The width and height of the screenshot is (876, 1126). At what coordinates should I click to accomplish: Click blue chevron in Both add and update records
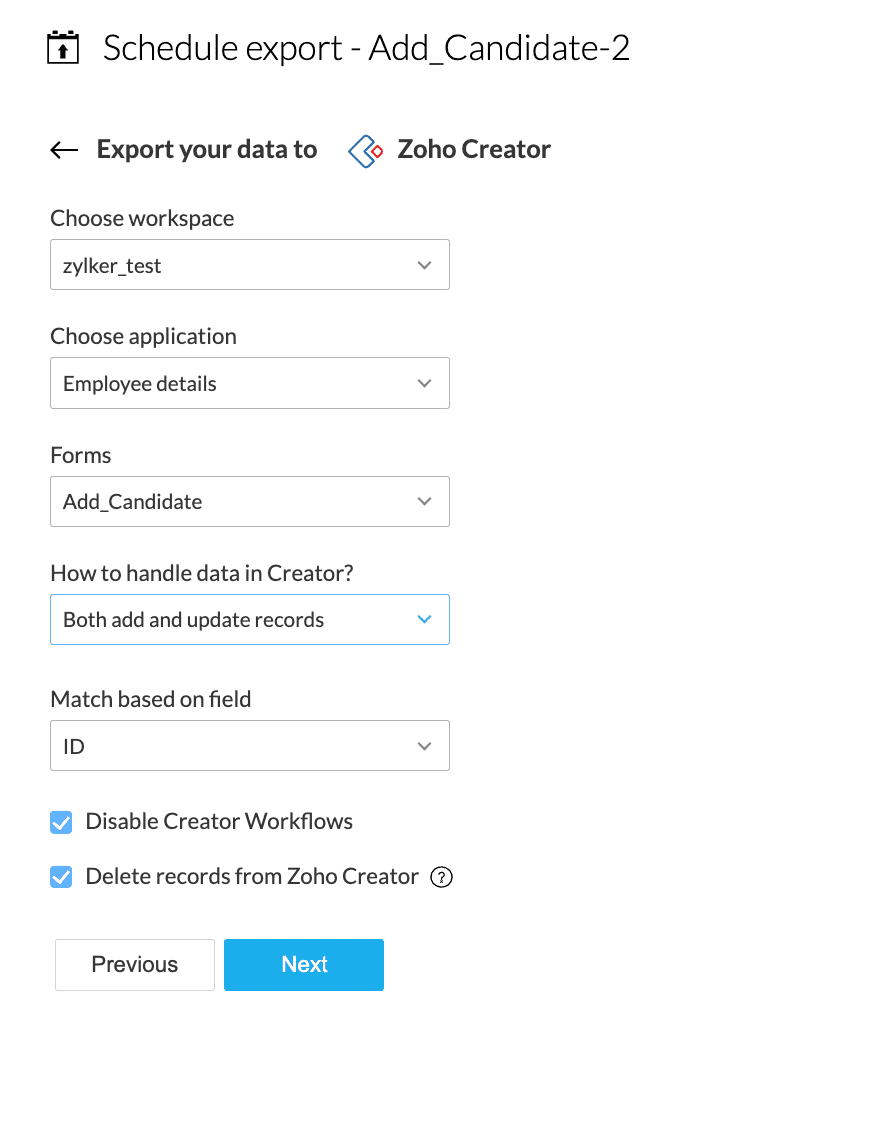(424, 619)
